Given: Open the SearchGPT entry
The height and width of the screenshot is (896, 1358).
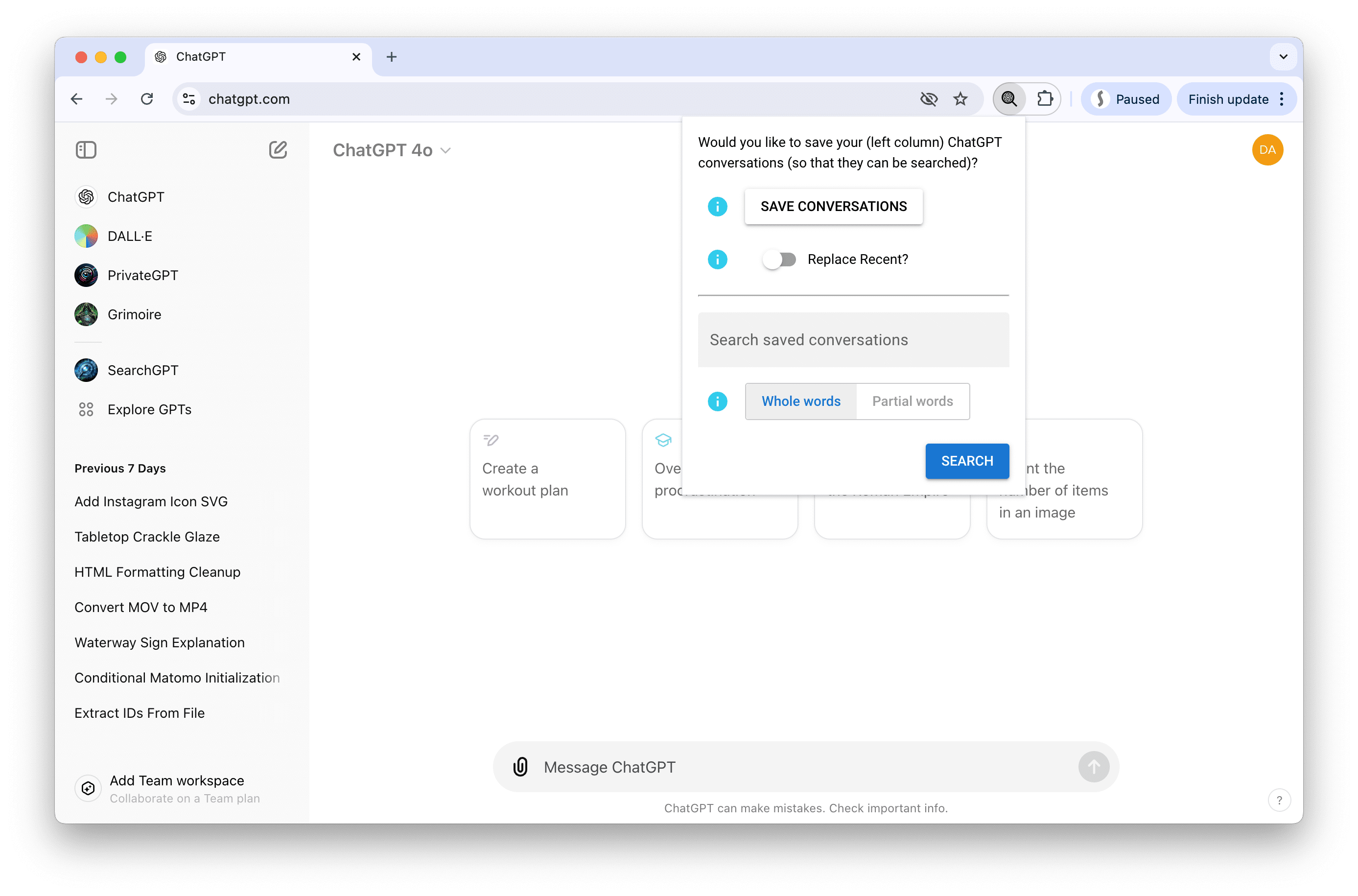Looking at the screenshot, I should 86,370.
